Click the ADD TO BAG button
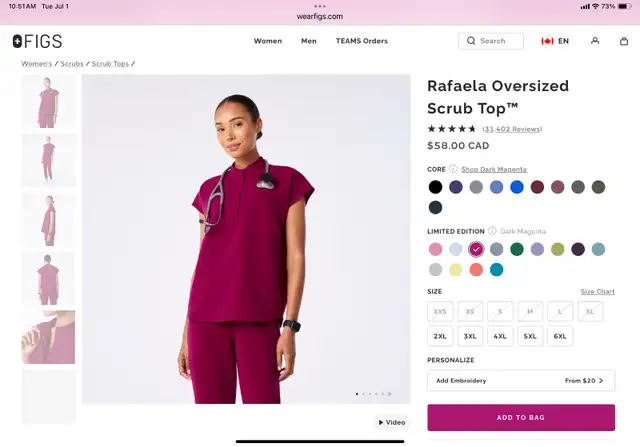This screenshot has width=640, height=447. [521, 417]
